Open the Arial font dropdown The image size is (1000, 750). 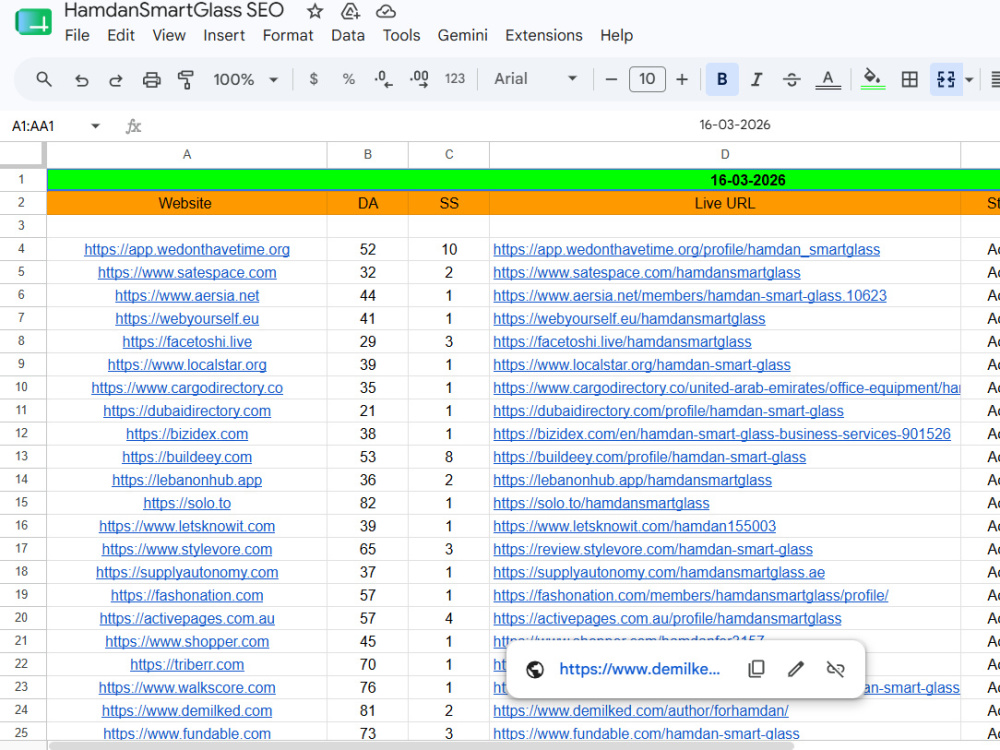(x=534, y=78)
